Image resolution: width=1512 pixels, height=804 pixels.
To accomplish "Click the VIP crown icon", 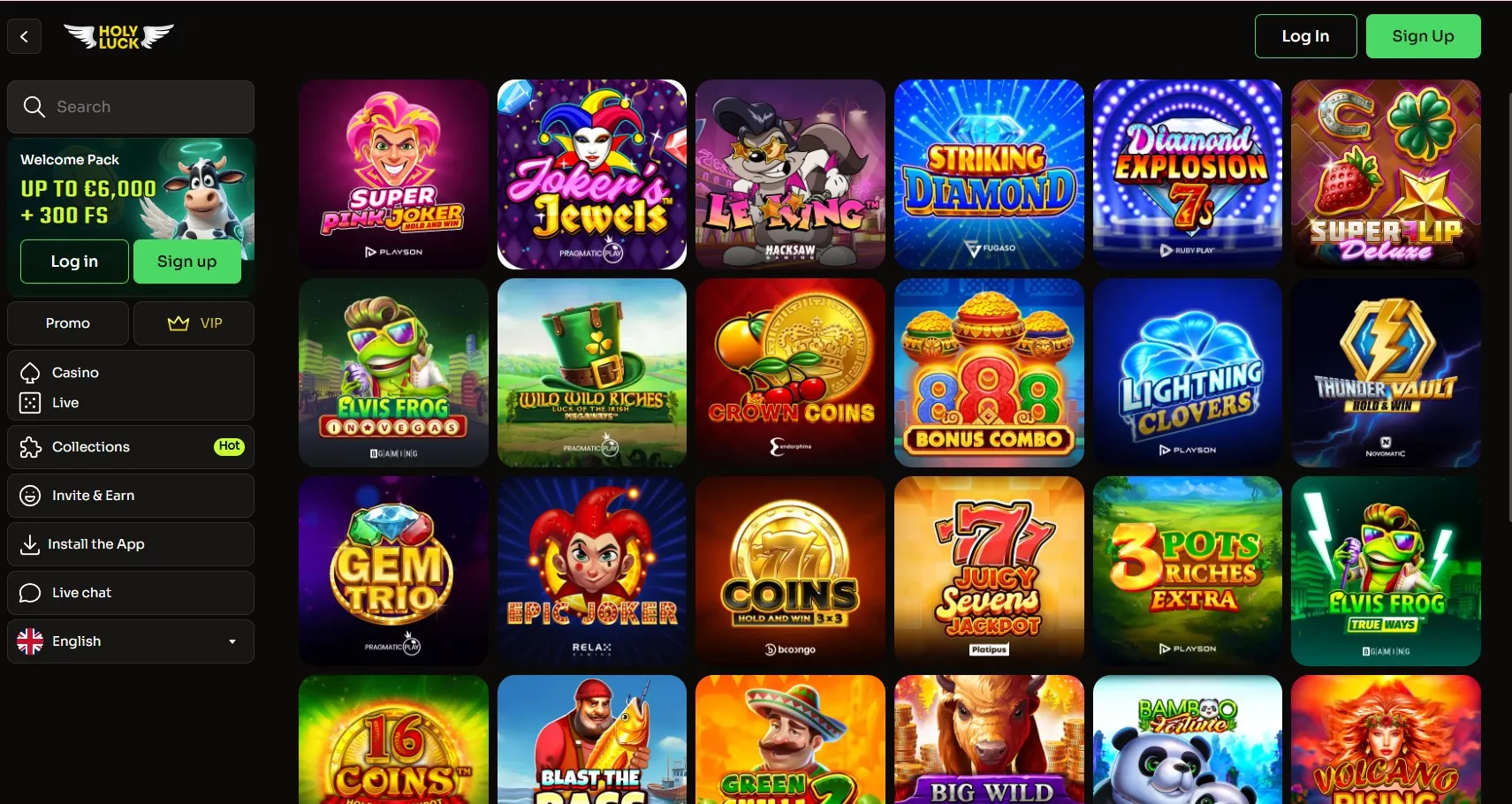I will click(x=179, y=323).
